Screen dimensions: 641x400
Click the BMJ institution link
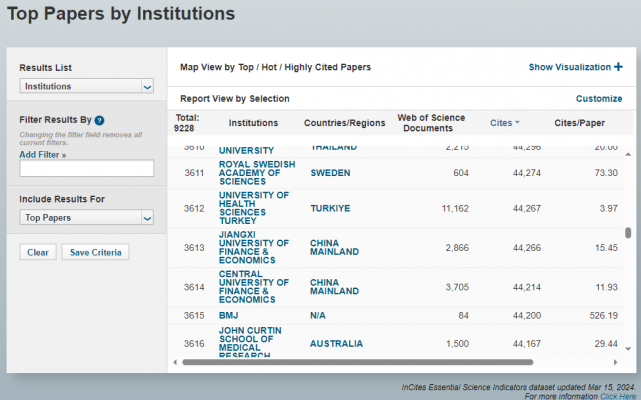229,315
